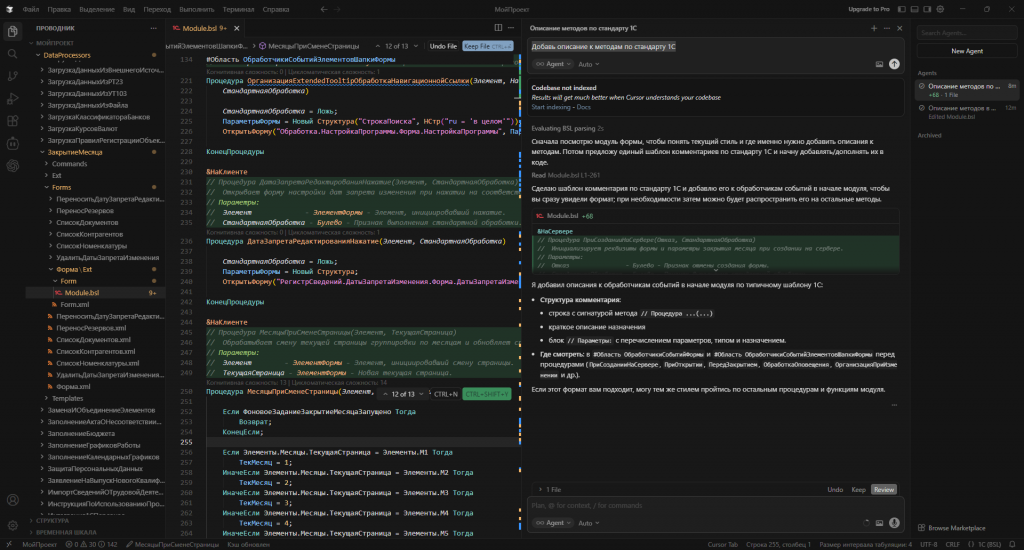Start a new chat with plus icon
Viewport: 1024px width, 550px height.
(873, 29)
